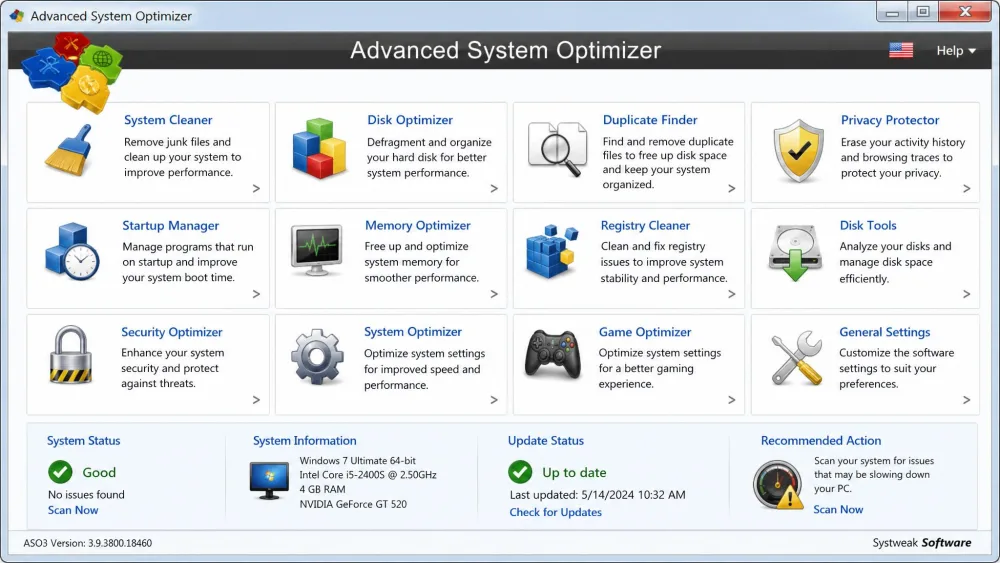Viewport: 1000px width, 563px height.
Task: Click the Privacy Protector shield icon
Action: click(x=798, y=151)
